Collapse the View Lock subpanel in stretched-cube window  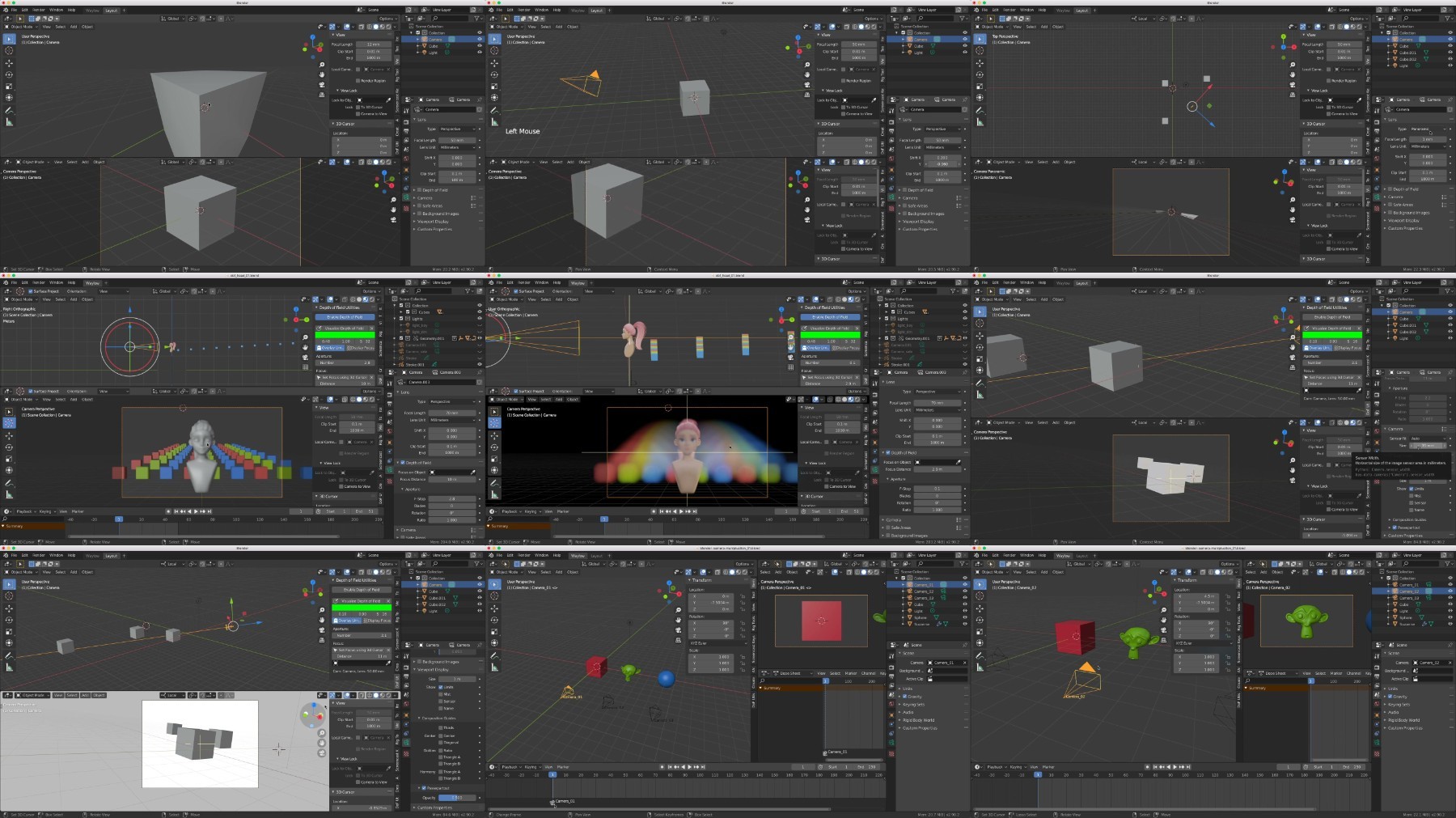coord(346,91)
